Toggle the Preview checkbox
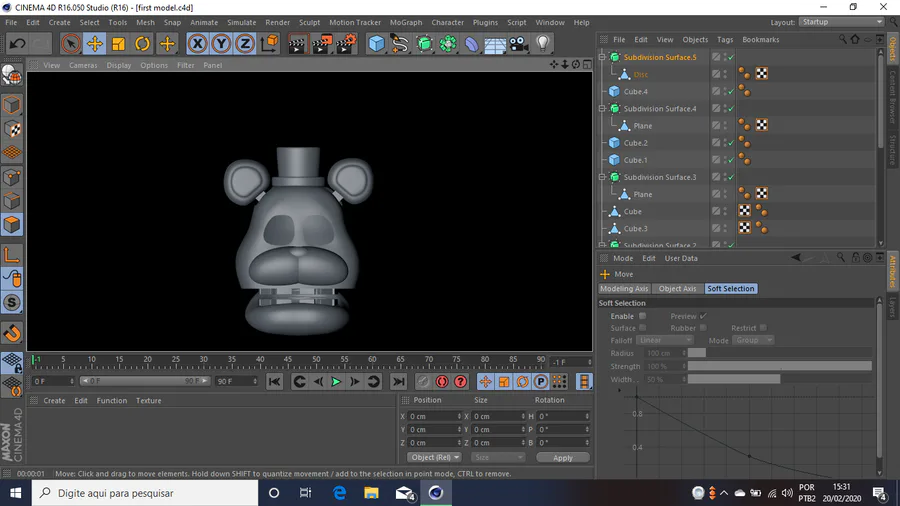This screenshot has width=900, height=506. pyautogui.click(x=703, y=316)
